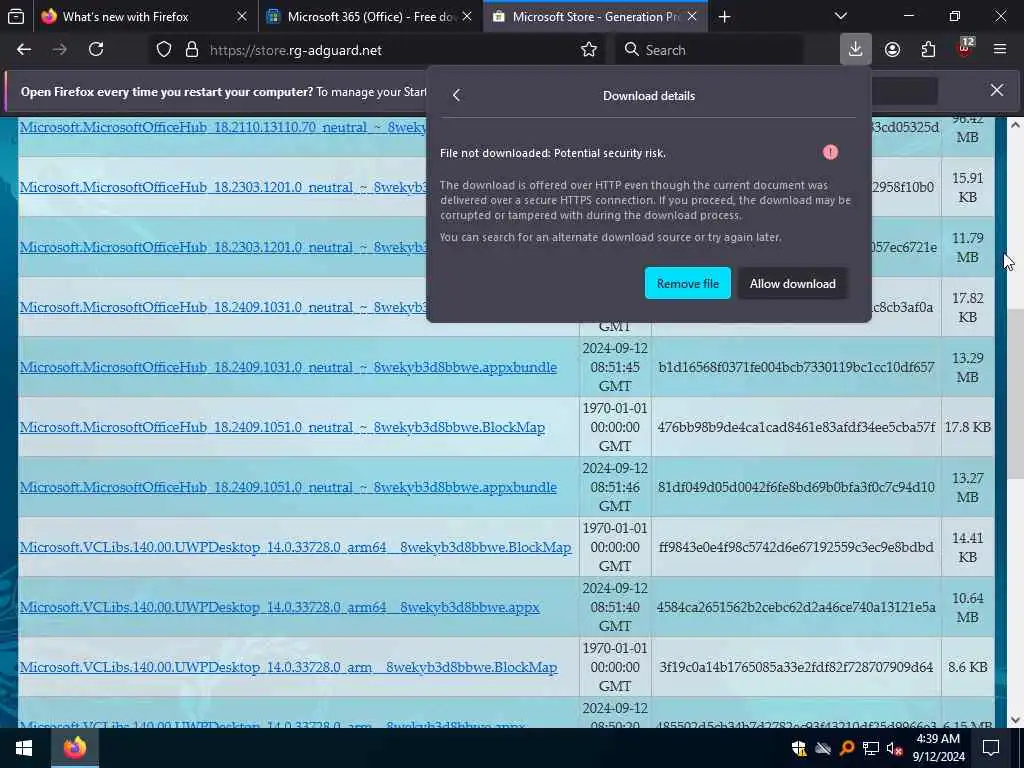Click the red security warning icon
This screenshot has height=768, width=1024.
point(830,152)
